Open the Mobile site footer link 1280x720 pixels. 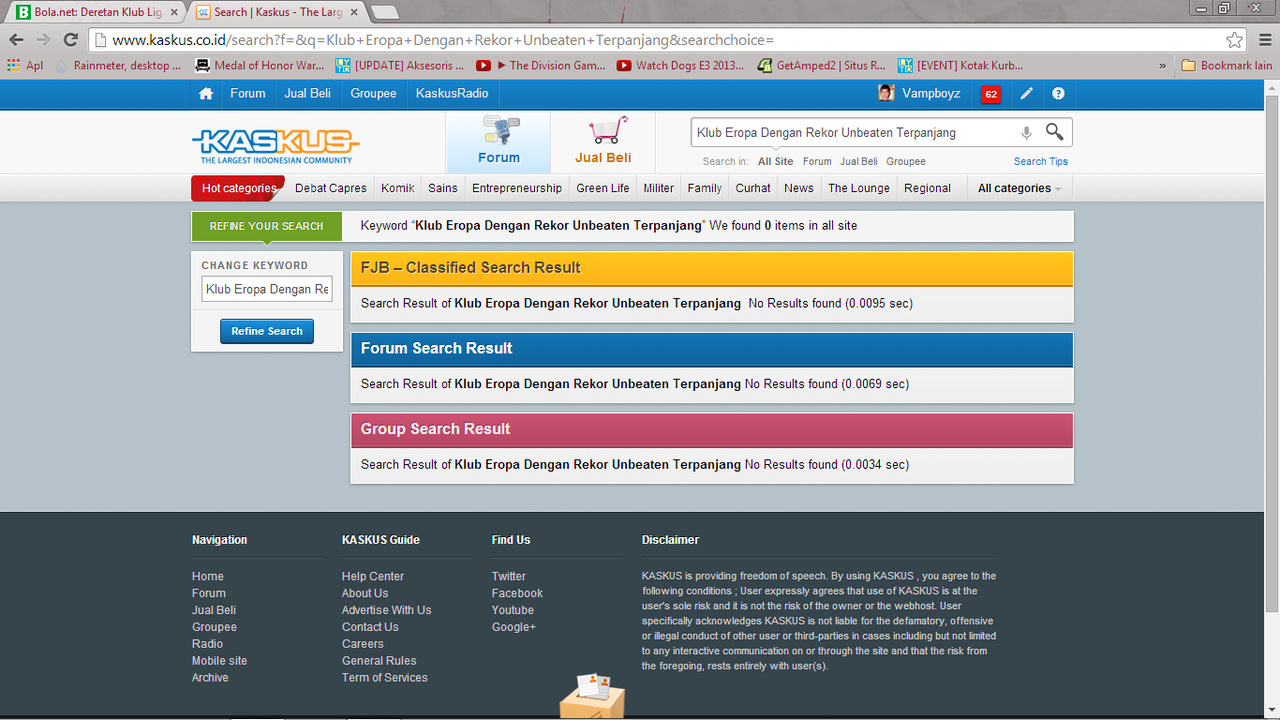pos(219,661)
